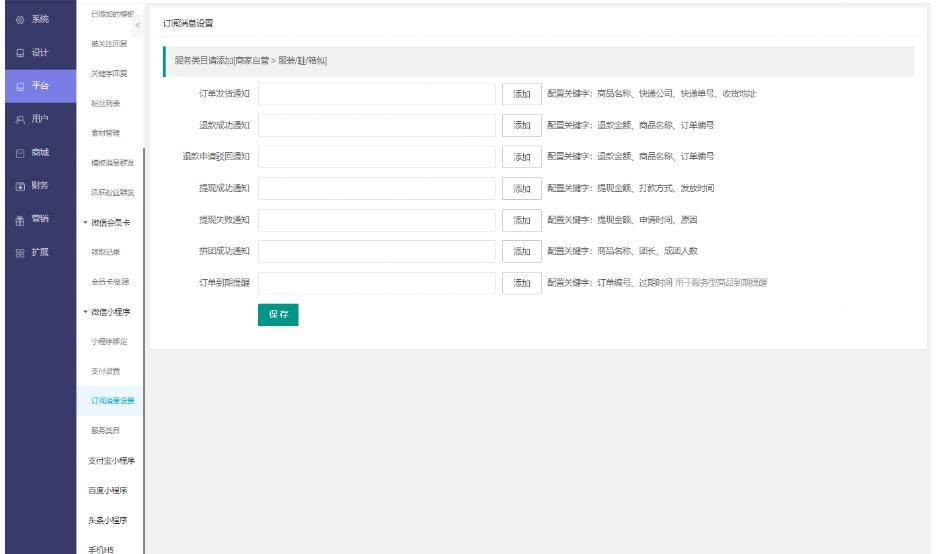Open the 设计 section icon

[x=21, y=53]
